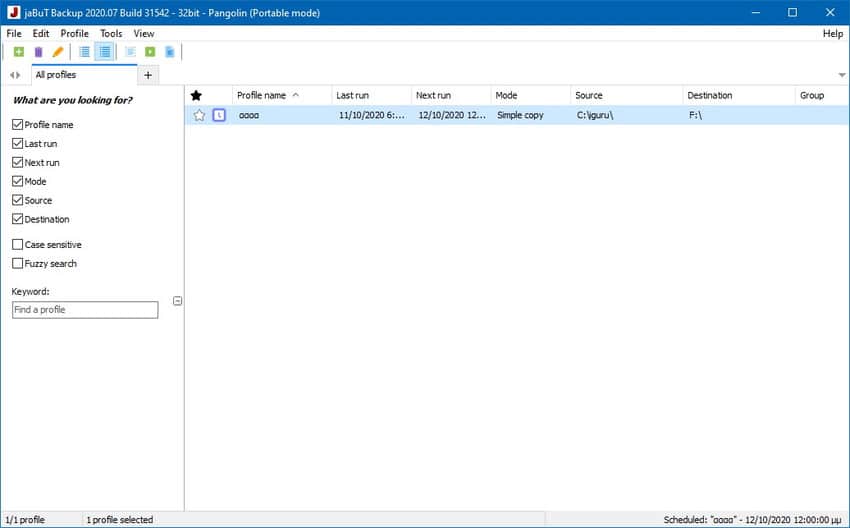Sort by the black star favorites column header
850x528 pixels.
(x=196, y=95)
